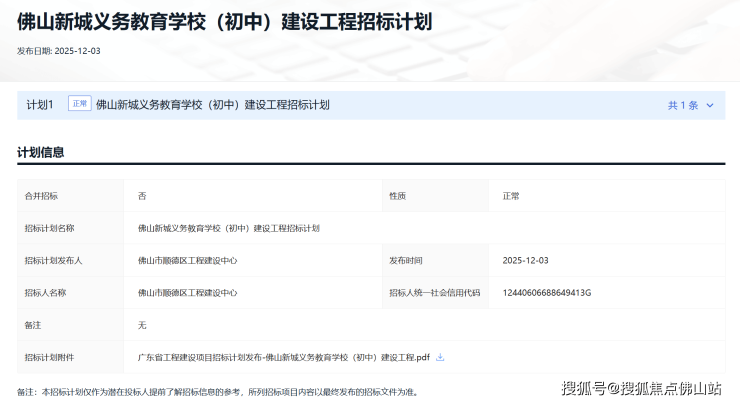Click the 发布日期: 2025-12-03 text
Screen dimensions: 740x404
59,51
